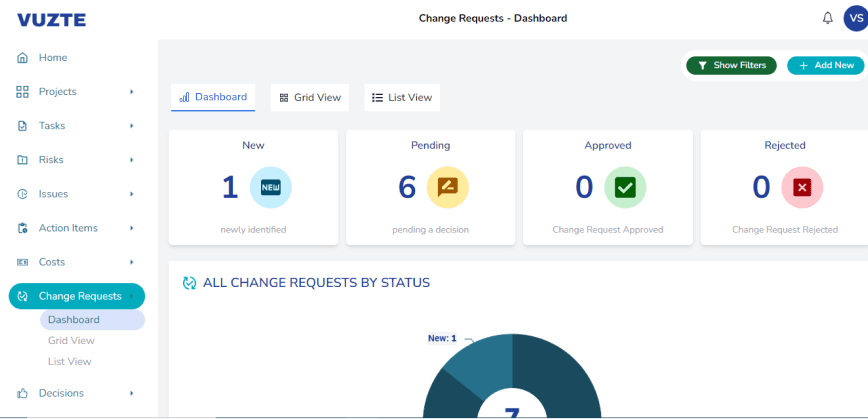Switch to the Grid View tab
The height and width of the screenshot is (419, 868).
click(x=310, y=98)
